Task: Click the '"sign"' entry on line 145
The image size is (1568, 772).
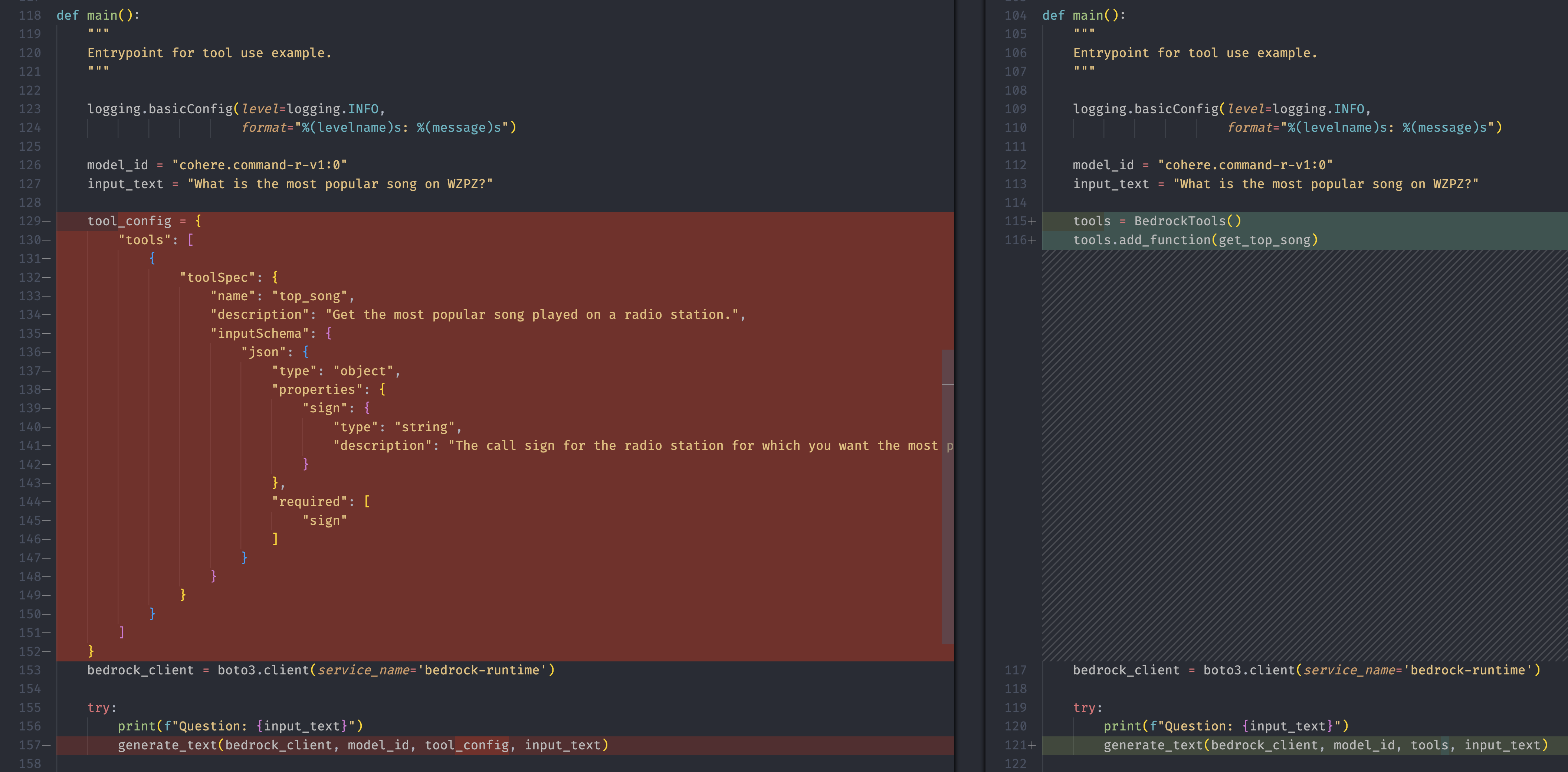Action: pyautogui.click(x=324, y=521)
